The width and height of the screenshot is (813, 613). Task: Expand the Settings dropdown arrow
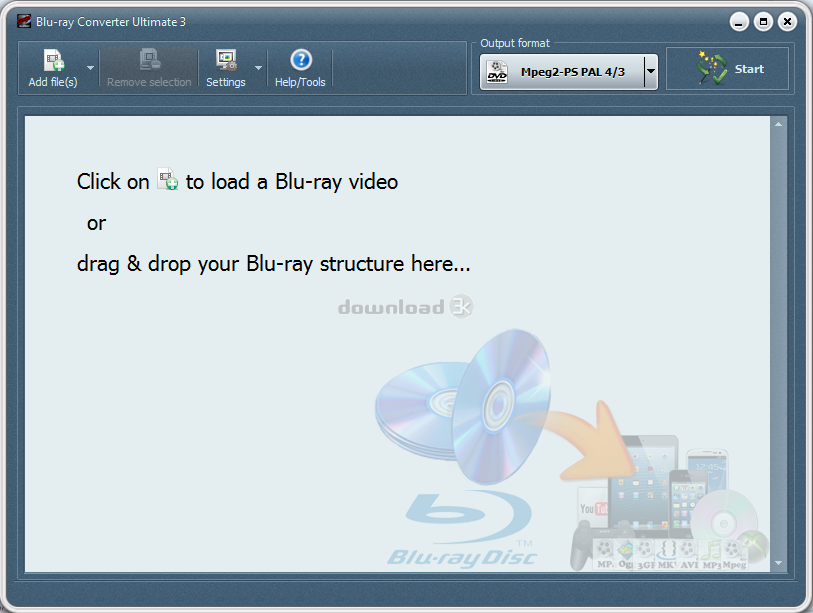pyautogui.click(x=258, y=68)
